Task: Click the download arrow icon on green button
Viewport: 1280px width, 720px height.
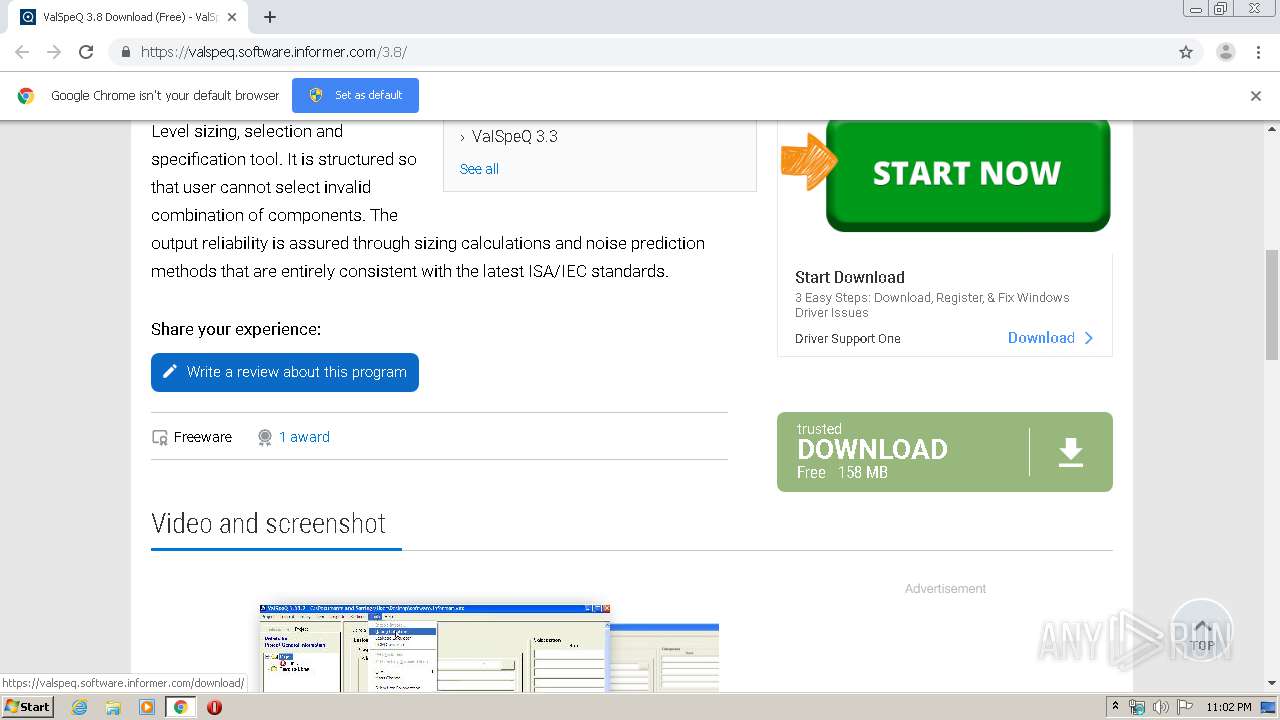Action: [1071, 452]
